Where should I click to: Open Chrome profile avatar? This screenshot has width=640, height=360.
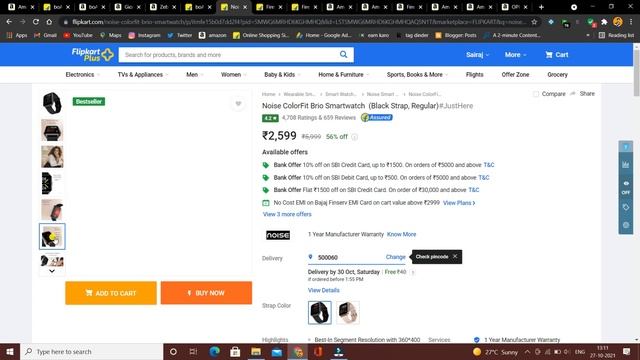pos(618,22)
